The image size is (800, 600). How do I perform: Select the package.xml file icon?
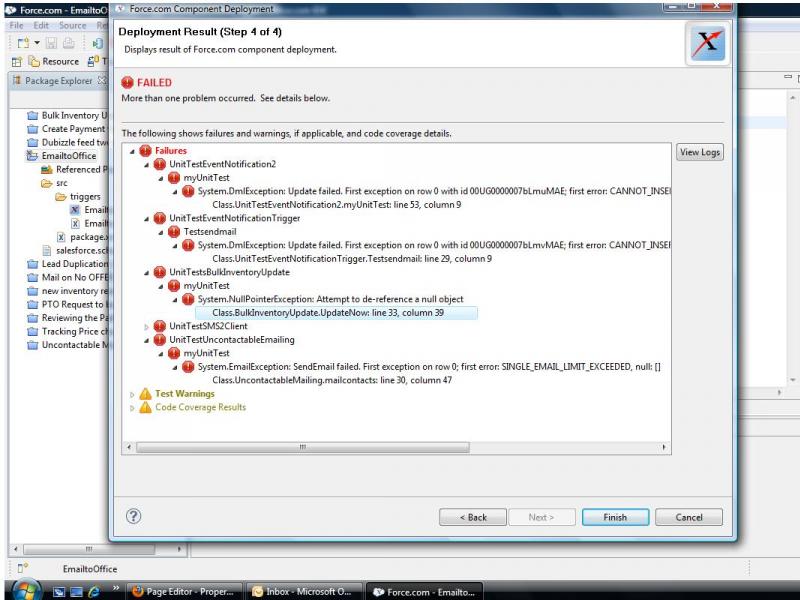pyautogui.click(x=61, y=237)
